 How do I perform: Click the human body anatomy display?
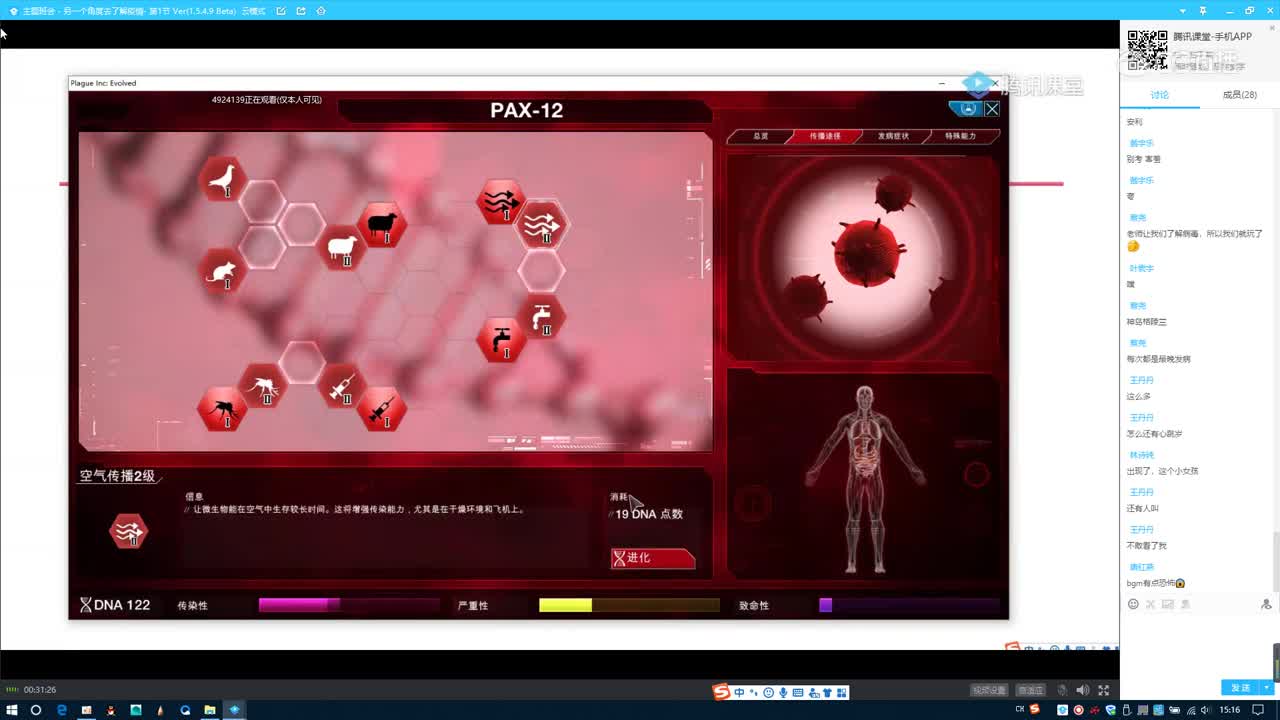tap(864, 478)
